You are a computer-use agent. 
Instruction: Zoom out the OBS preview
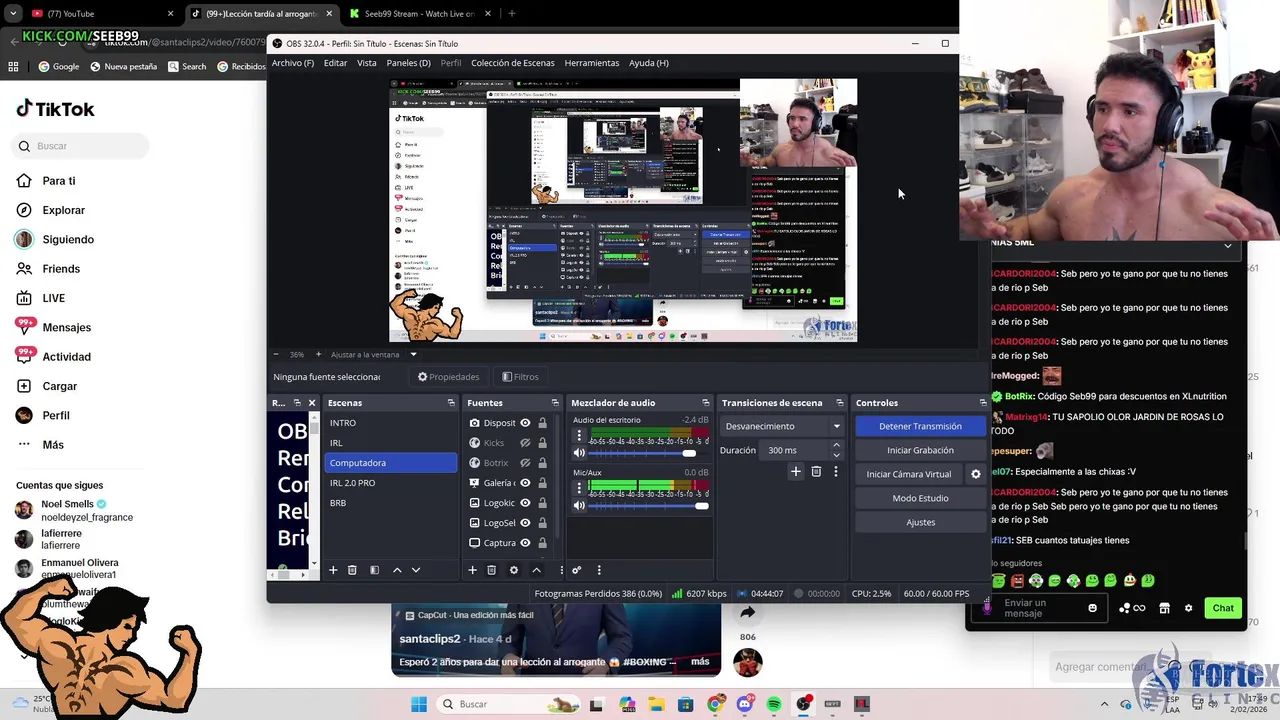[276, 354]
